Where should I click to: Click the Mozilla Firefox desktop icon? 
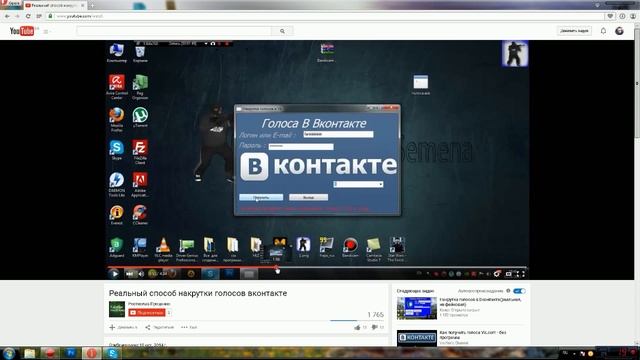(x=116, y=119)
